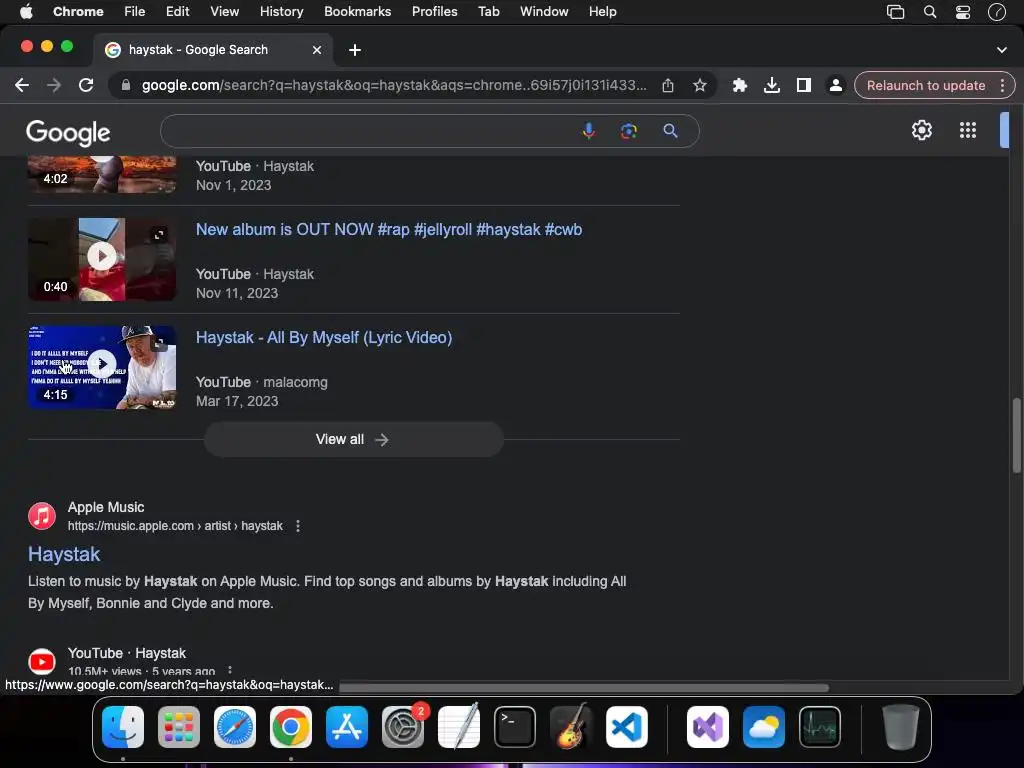Open options for Apple Music result
1024x768 pixels.
click(298, 526)
